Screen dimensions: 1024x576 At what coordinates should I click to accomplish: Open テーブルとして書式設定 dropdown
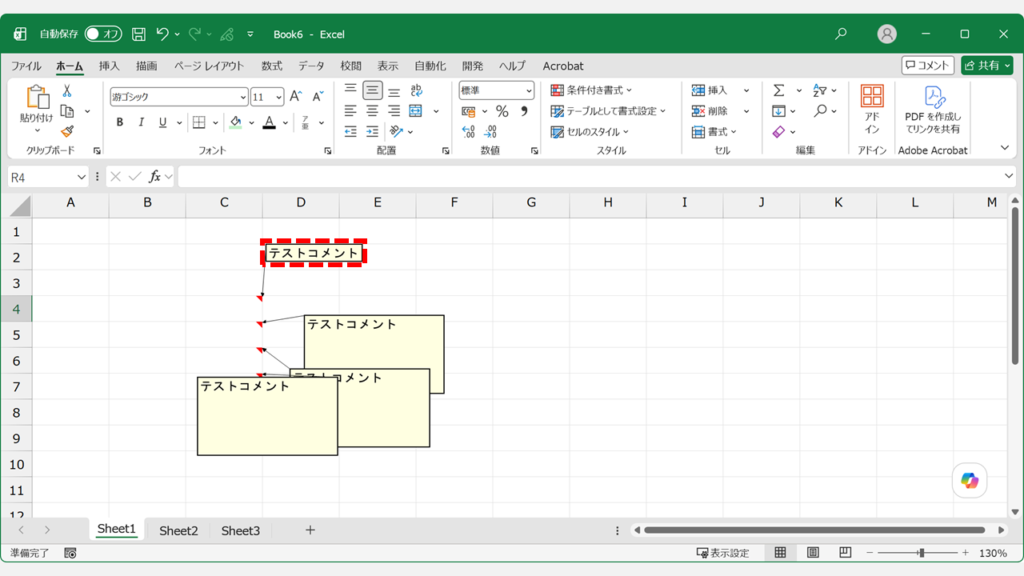click(x=608, y=111)
